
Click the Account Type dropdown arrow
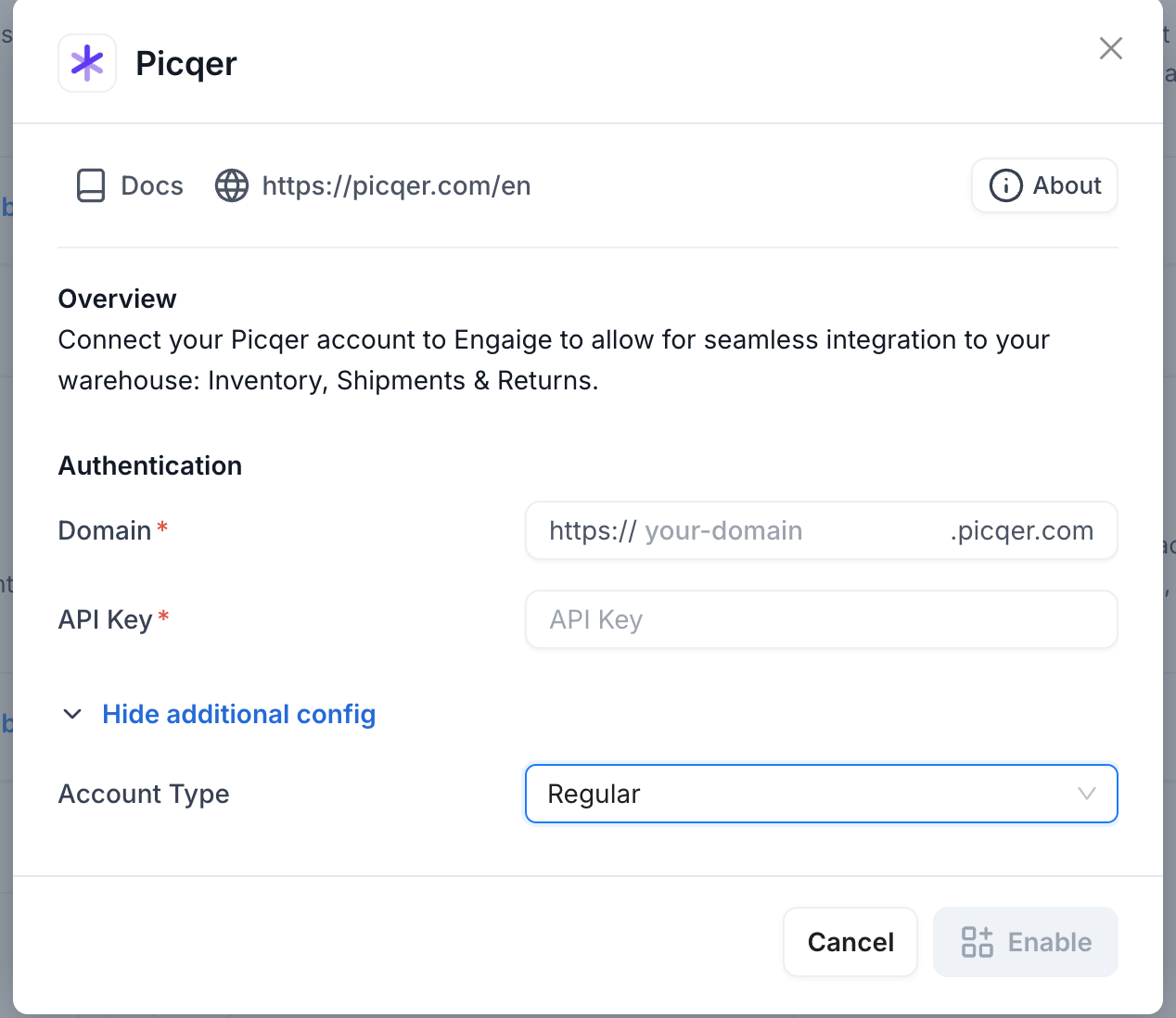coord(1087,794)
